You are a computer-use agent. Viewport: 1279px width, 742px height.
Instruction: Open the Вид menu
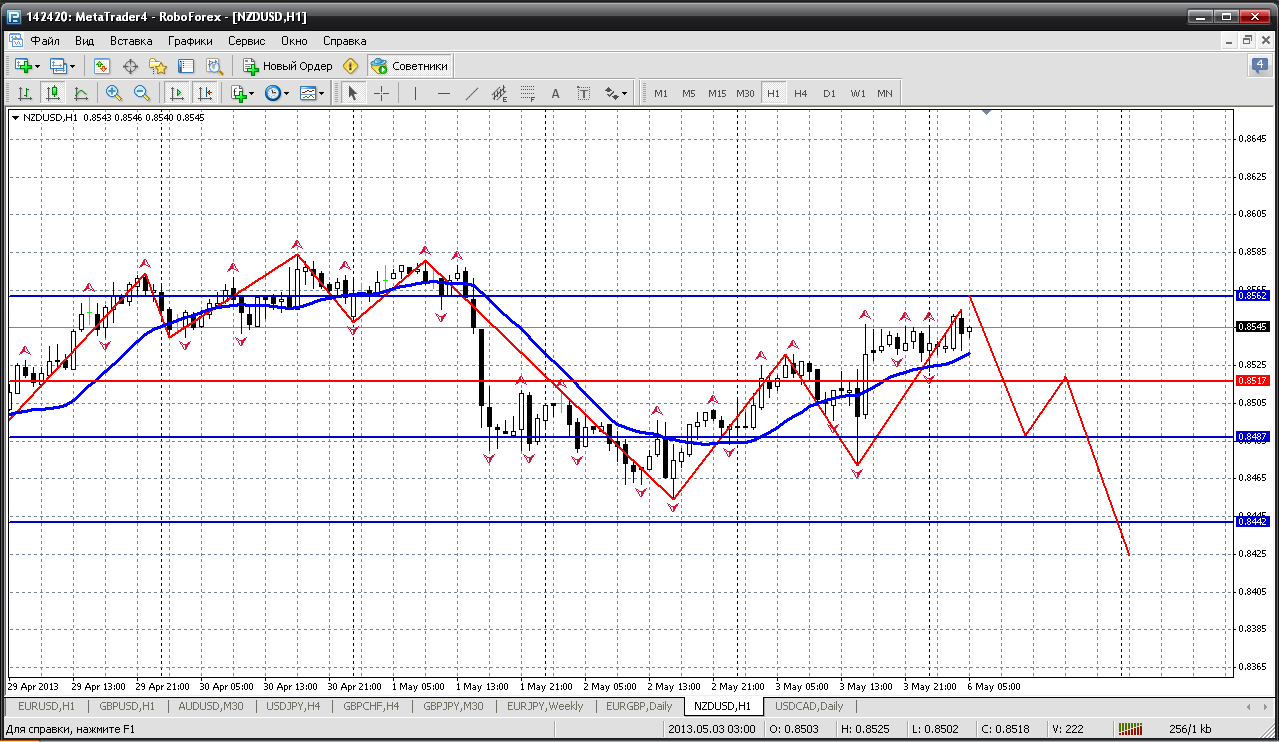85,41
